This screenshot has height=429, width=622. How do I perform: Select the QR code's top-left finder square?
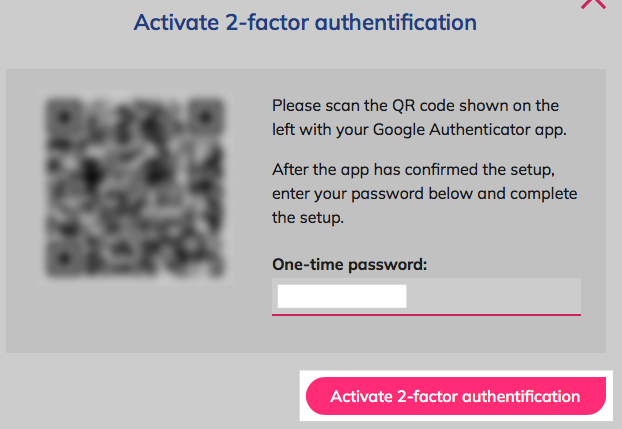[63, 117]
